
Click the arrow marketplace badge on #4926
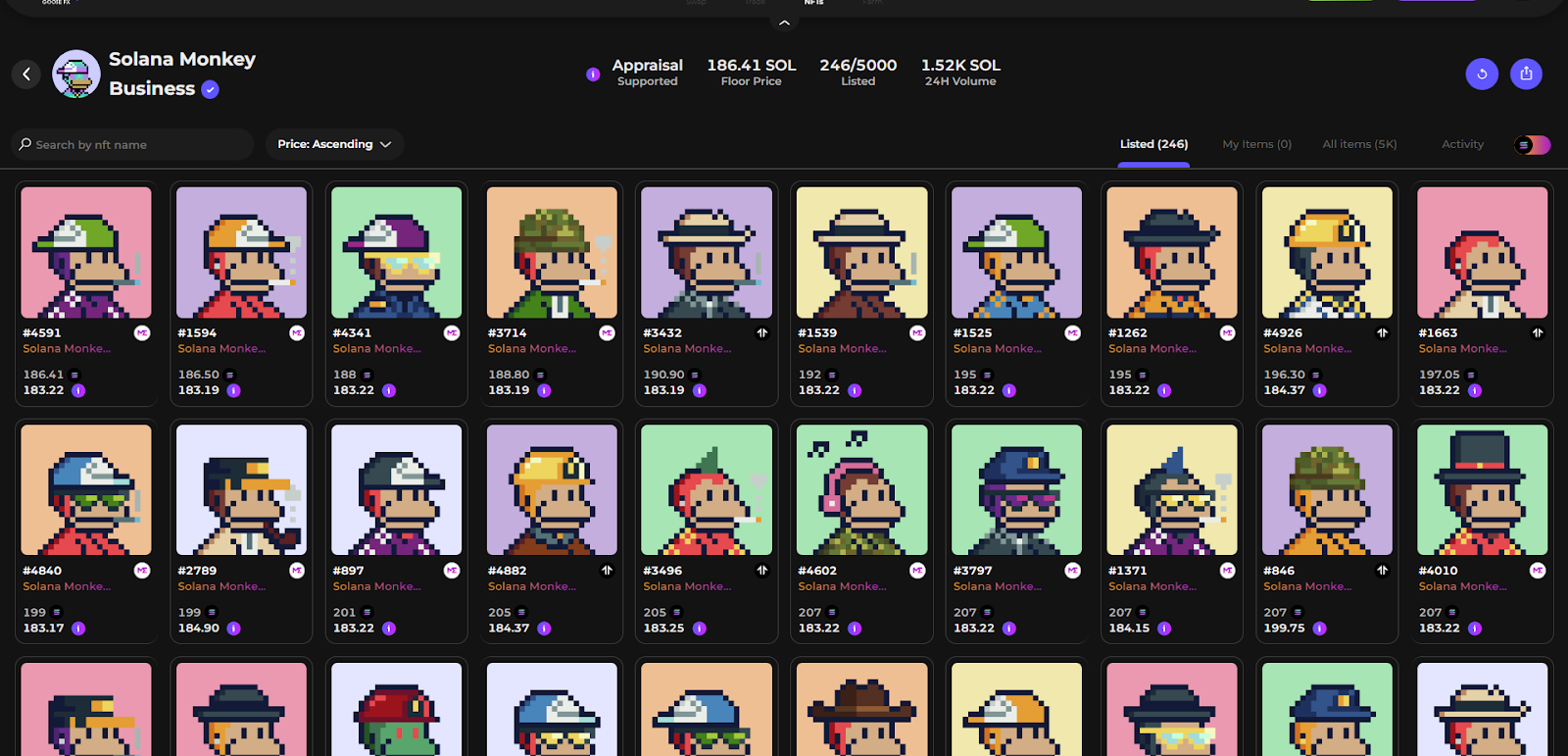(x=1383, y=333)
